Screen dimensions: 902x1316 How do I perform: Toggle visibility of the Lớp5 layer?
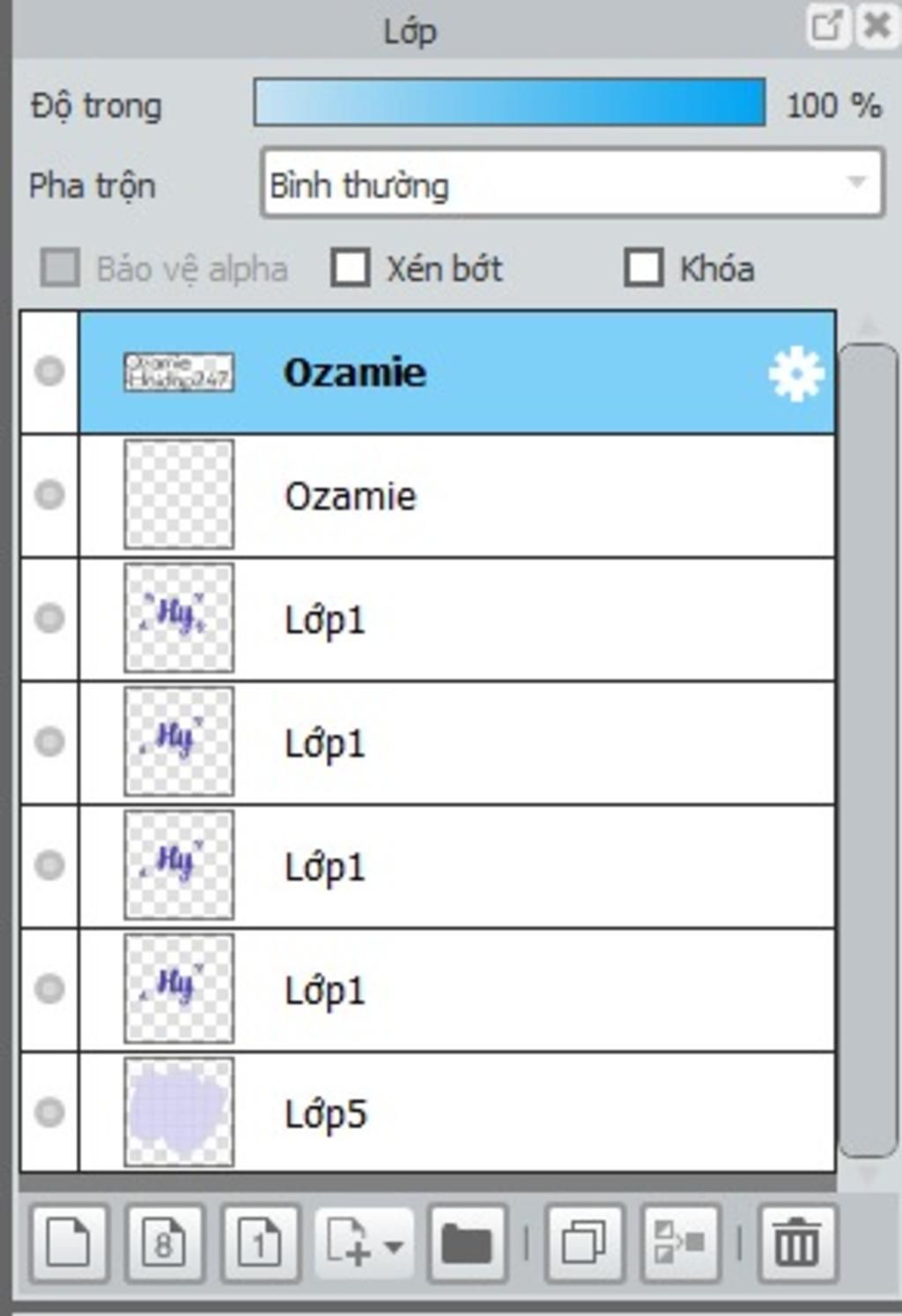[x=49, y=1113]
